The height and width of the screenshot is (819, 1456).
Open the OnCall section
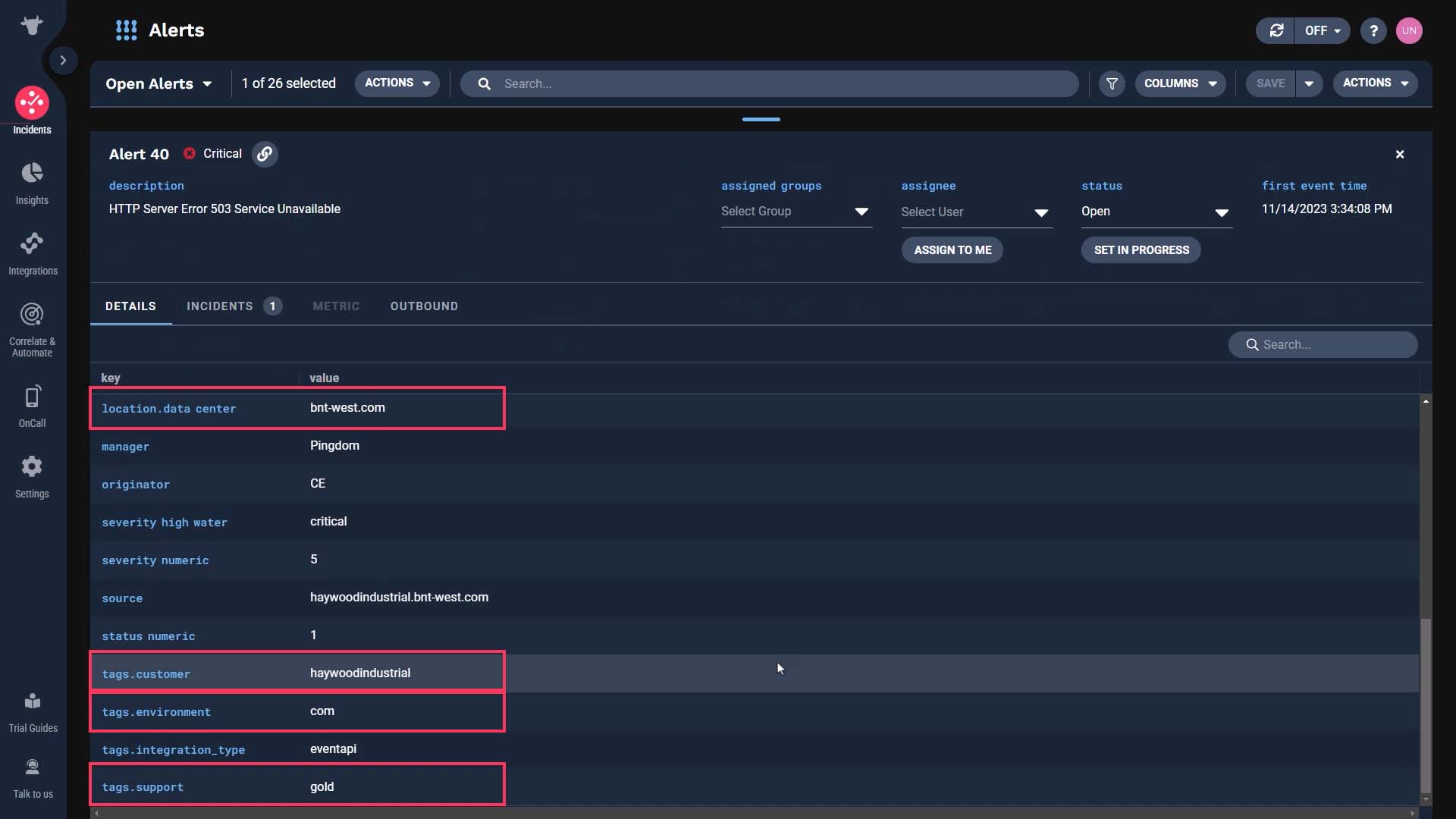point(32,406)
